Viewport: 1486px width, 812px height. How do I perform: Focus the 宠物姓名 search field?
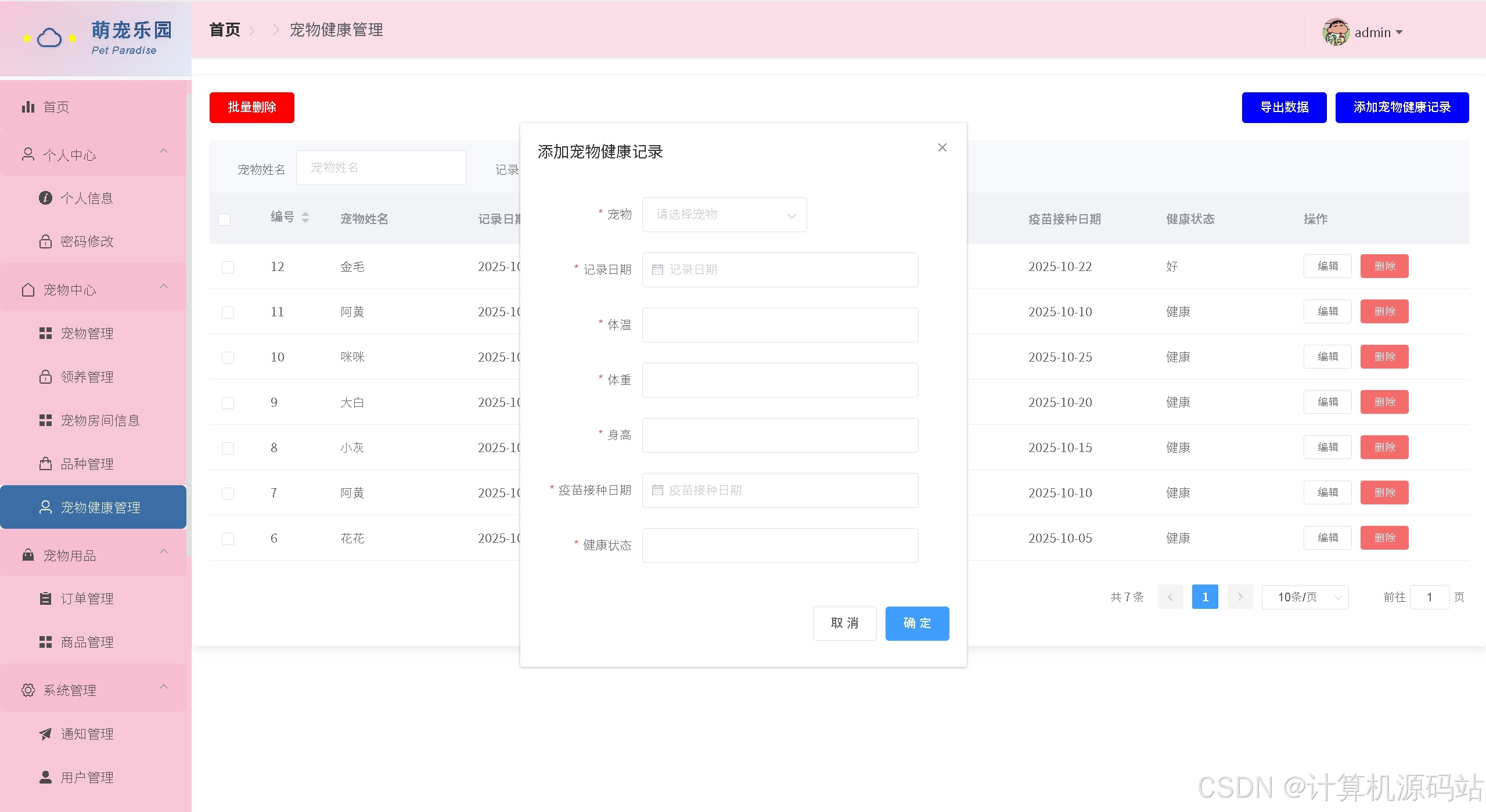[382, 168]
